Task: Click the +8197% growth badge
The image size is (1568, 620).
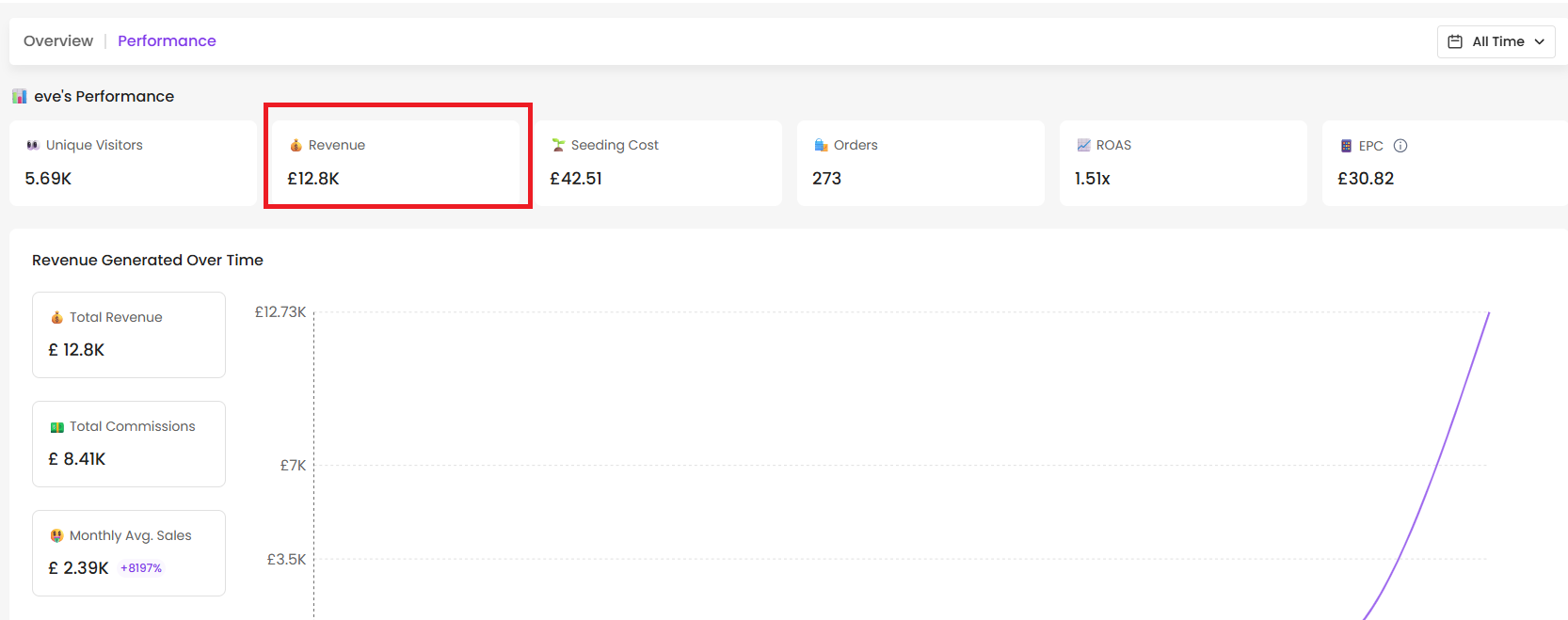Action: click(x=141, y=568)
